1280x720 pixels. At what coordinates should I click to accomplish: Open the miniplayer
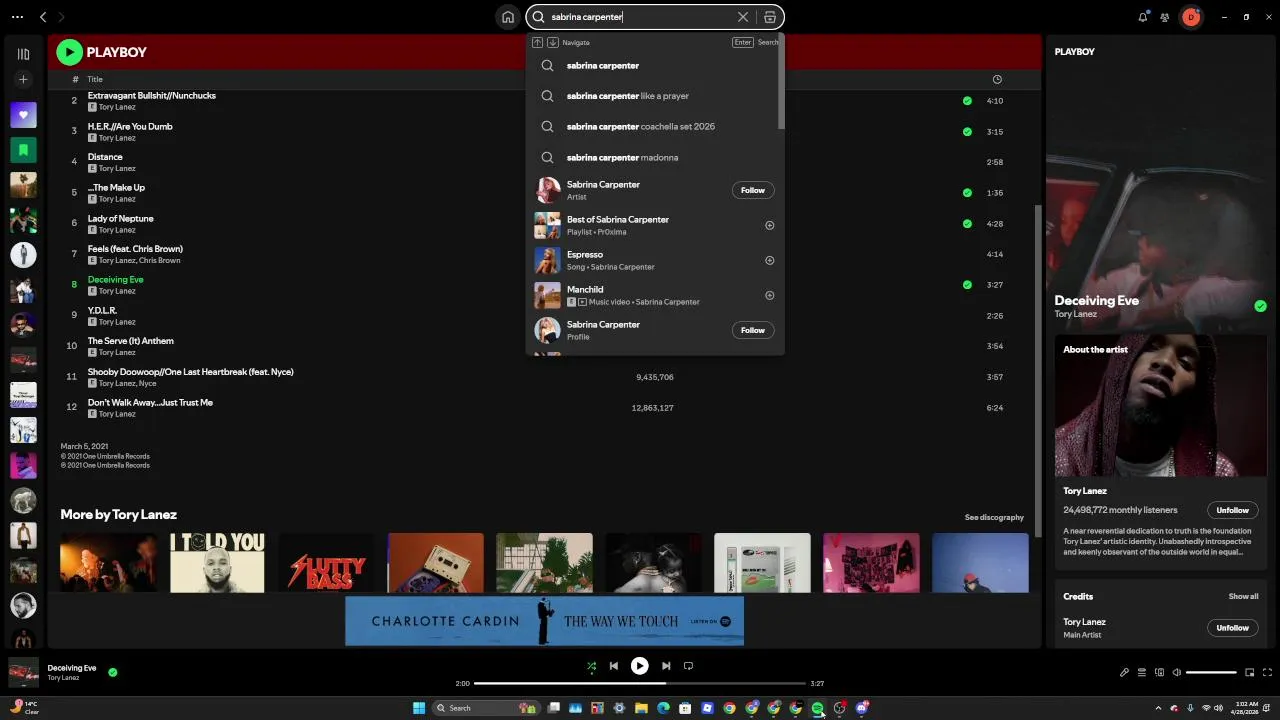coord(1249,673)
